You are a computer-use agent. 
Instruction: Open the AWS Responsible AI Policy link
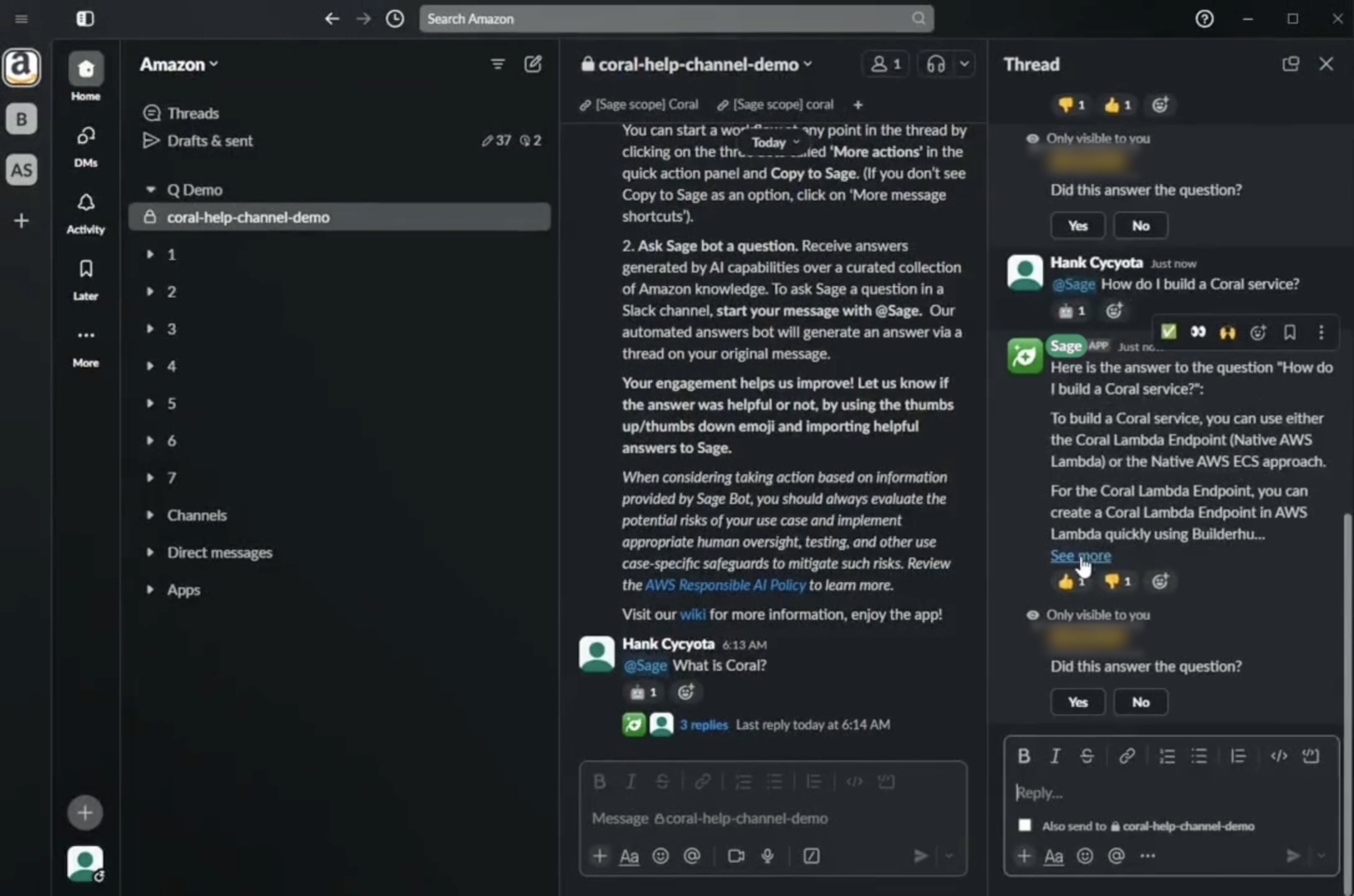725,585
